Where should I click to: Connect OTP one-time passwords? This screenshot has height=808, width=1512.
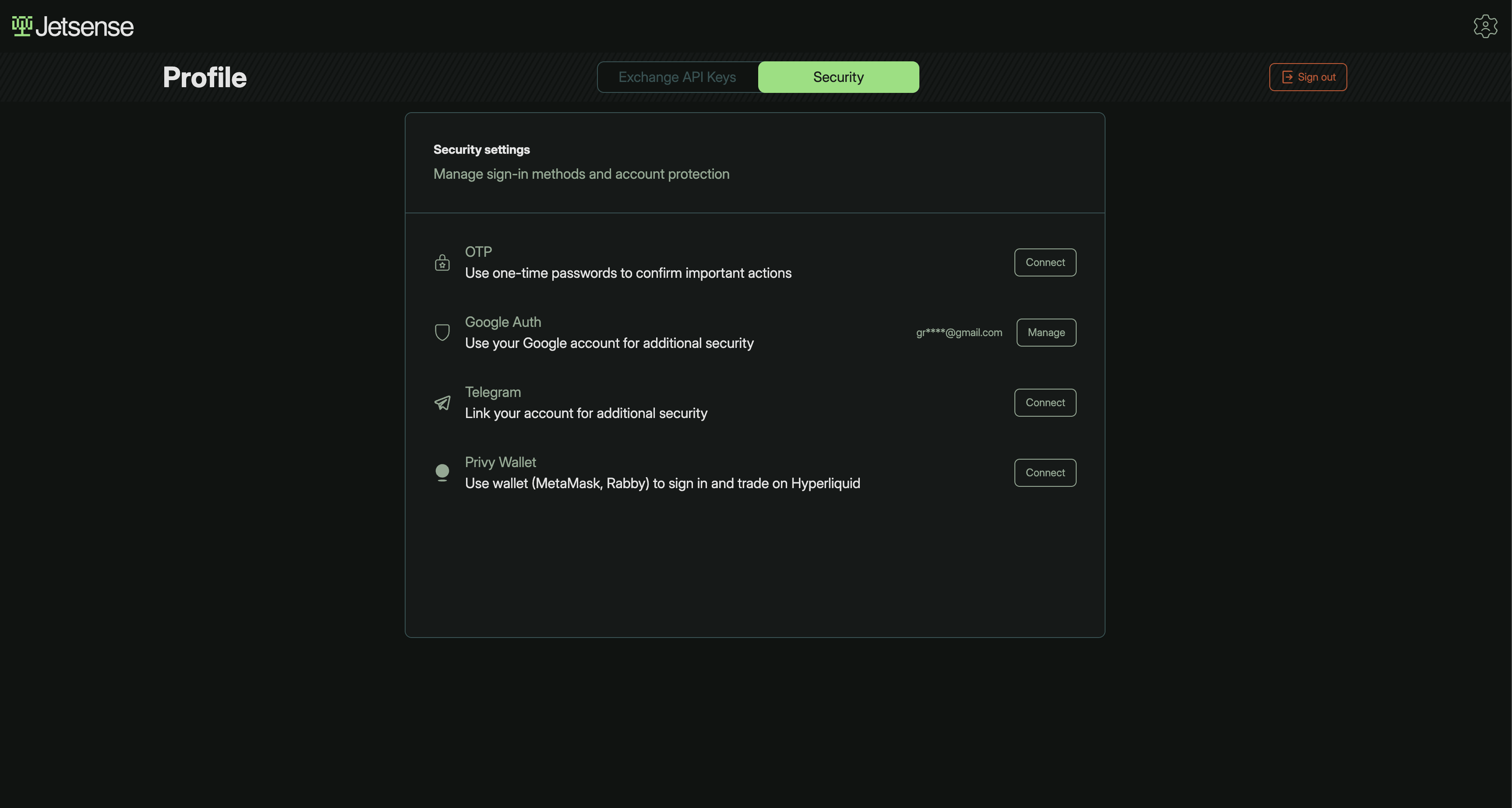coord(1045,262)
